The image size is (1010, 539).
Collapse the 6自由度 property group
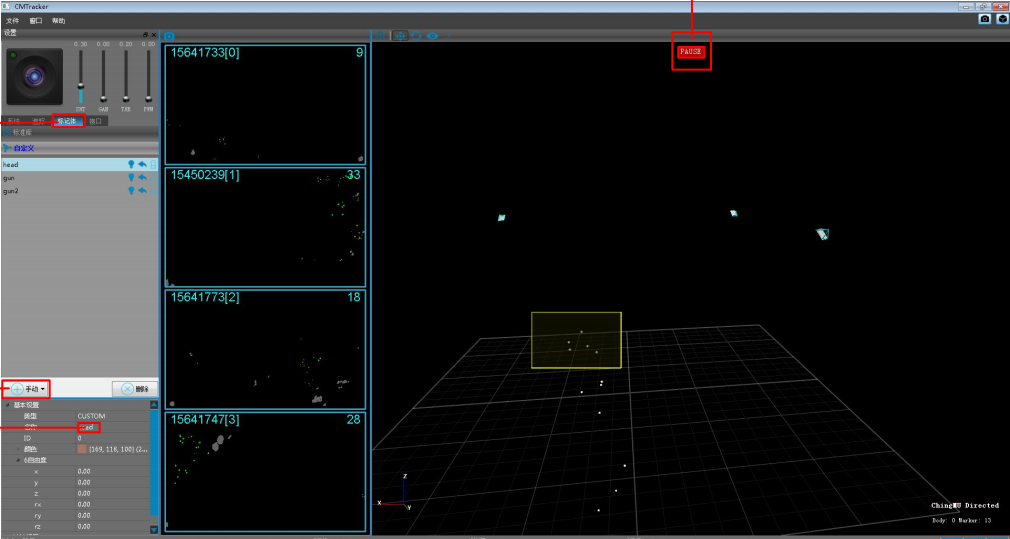coord(18,460)
